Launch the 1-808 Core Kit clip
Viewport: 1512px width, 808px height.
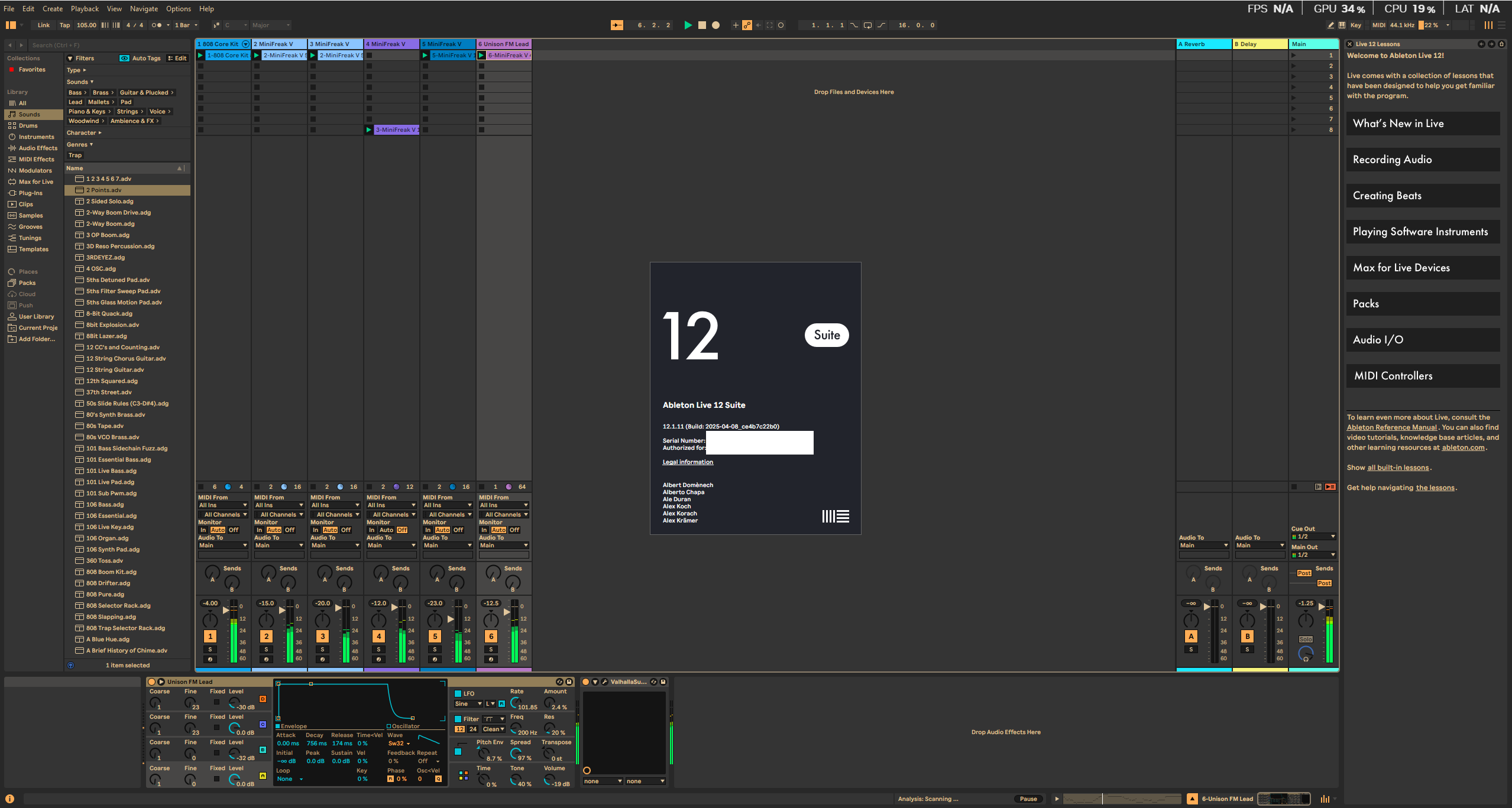[200, 56]
